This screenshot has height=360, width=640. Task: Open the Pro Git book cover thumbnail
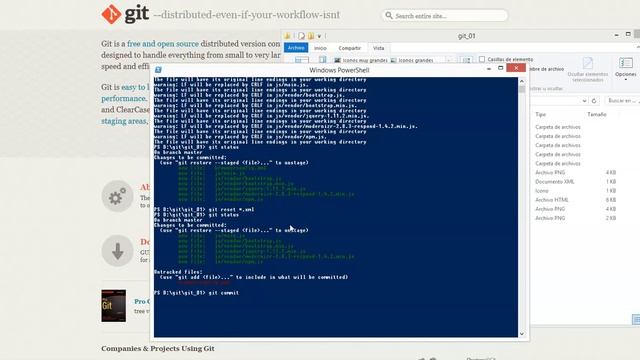[113, 306]
